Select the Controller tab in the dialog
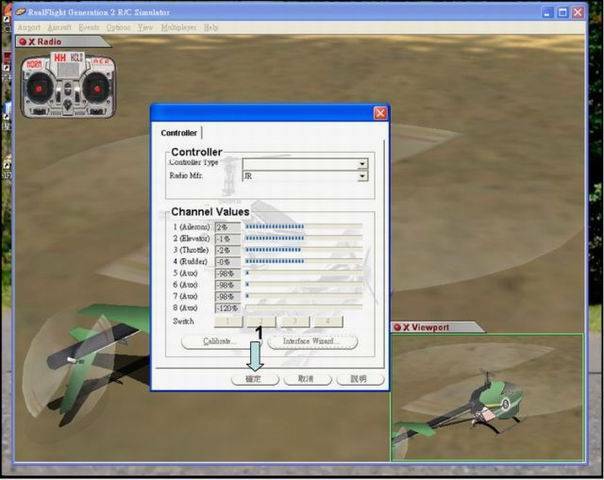604x480 pixels. coord(179,133)
